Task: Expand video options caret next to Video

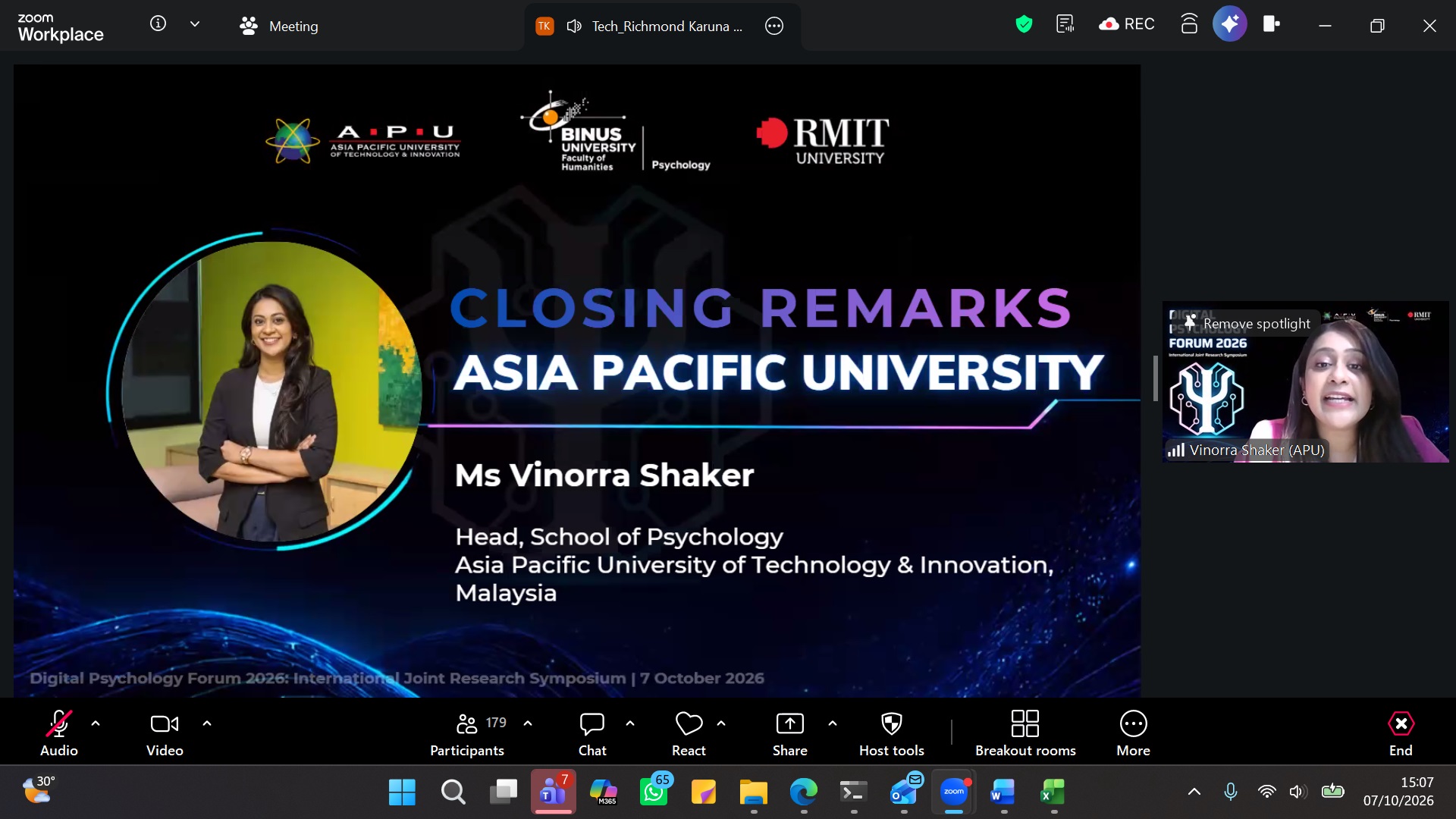Action: point(207,723)
